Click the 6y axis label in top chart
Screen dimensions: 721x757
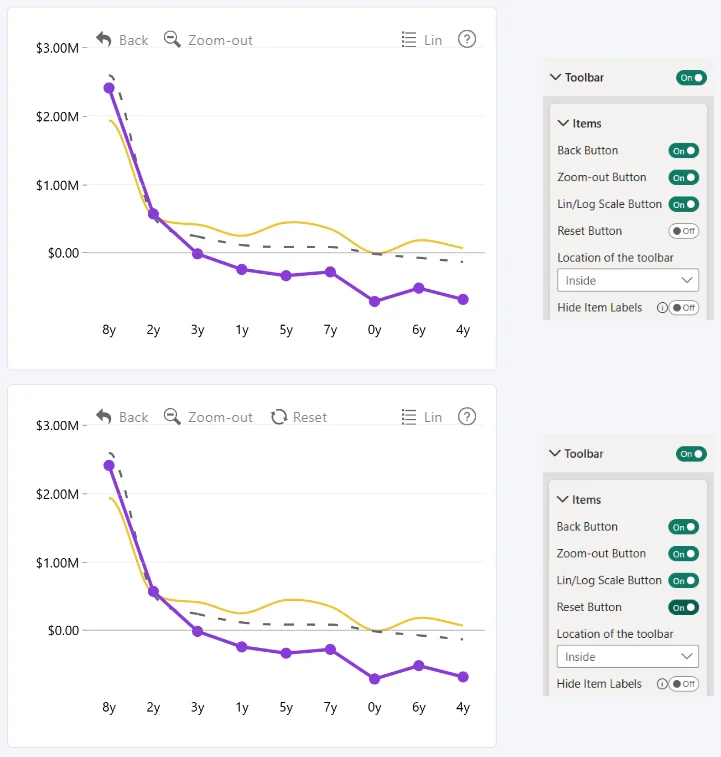pyautogui.click(x=419, y=330)
